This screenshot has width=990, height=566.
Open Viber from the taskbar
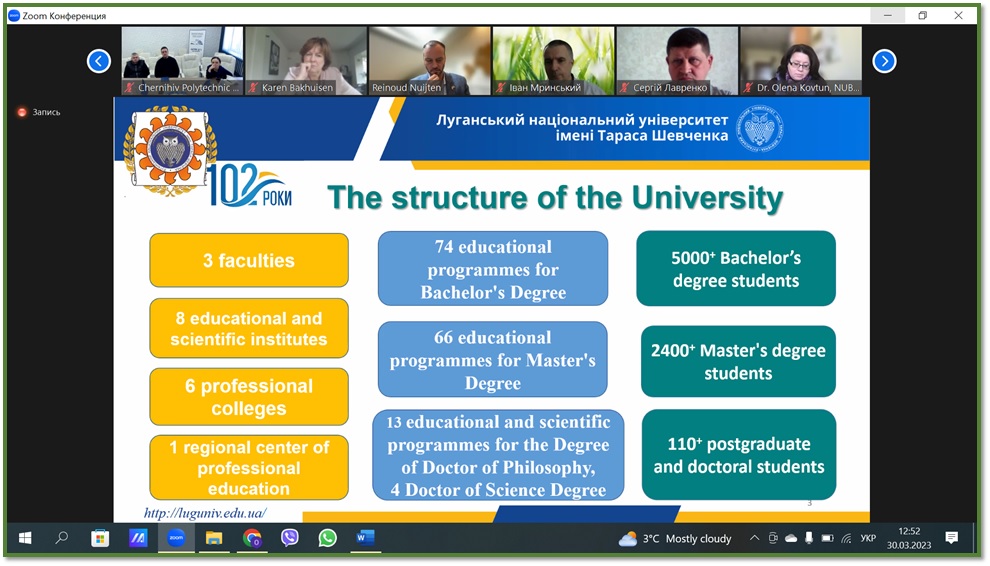click(290, 538)
